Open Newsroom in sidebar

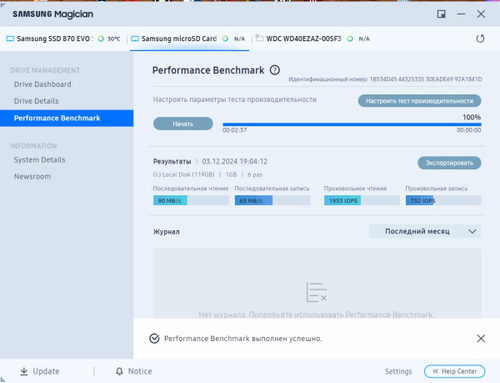coord(32,176)
